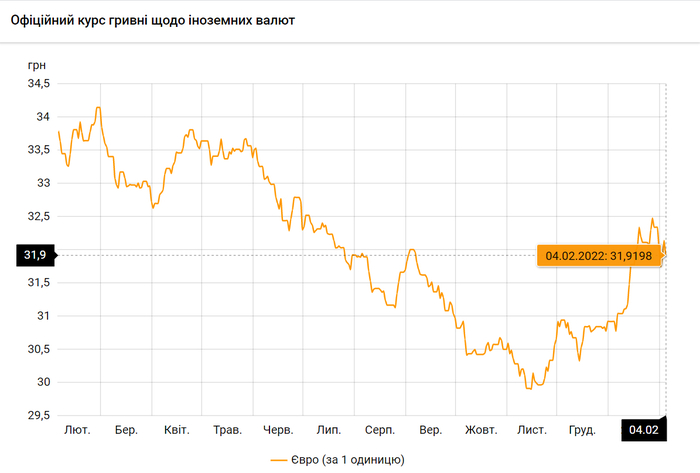Click the 29,5 value on y-axis
700x473 pixels.
tap(38, 415)
